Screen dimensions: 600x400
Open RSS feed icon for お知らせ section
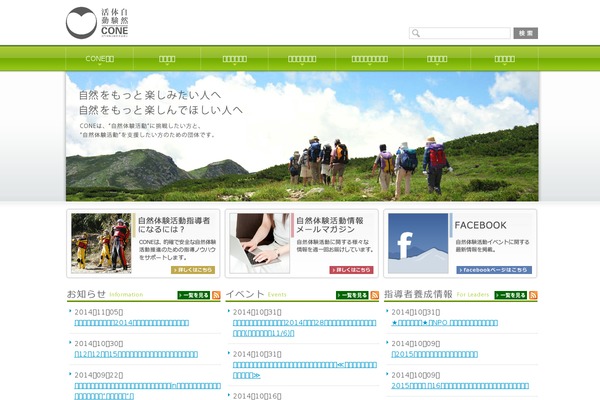(x=216, y=295)
